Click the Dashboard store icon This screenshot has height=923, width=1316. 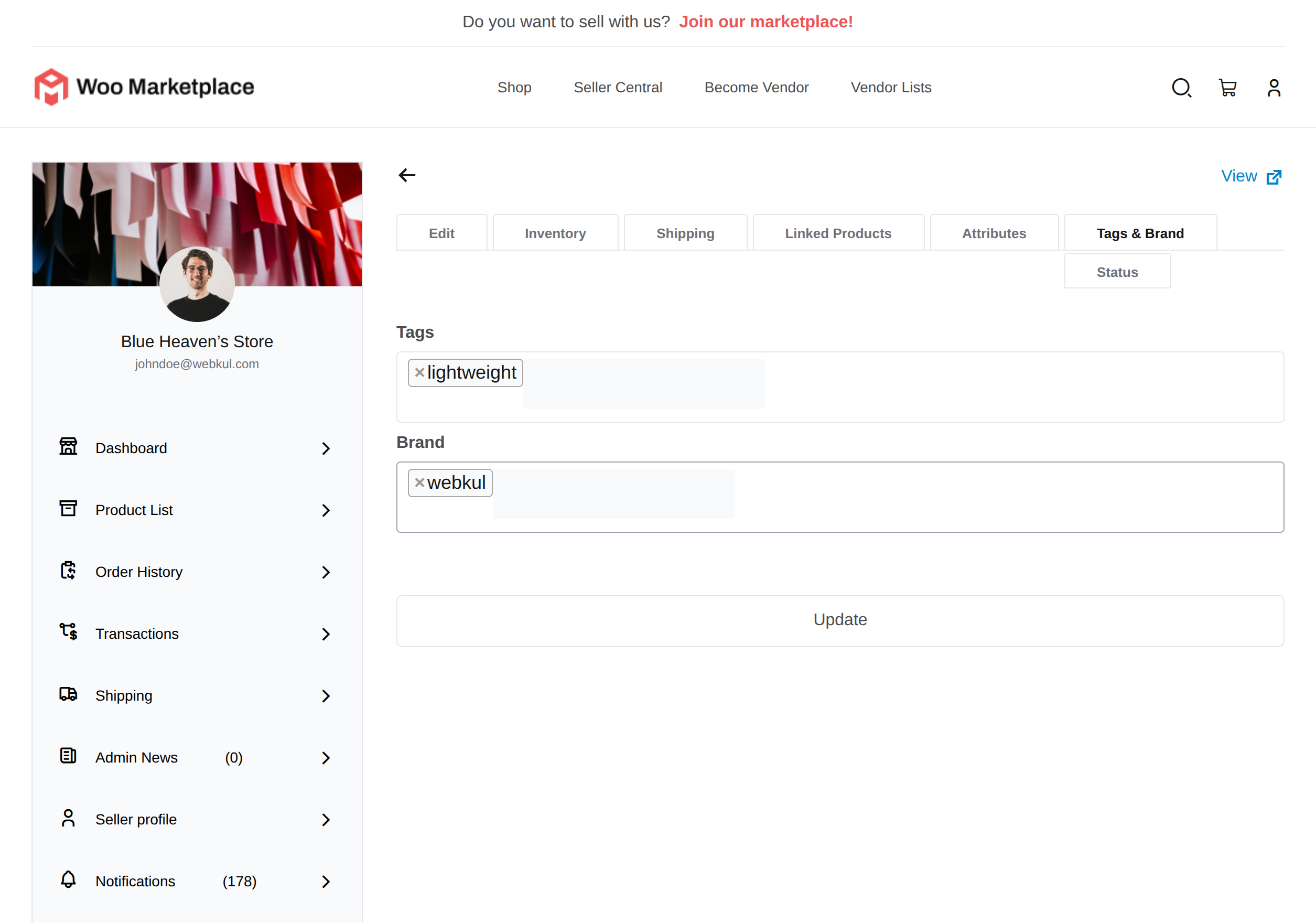[x=68, y=447]
